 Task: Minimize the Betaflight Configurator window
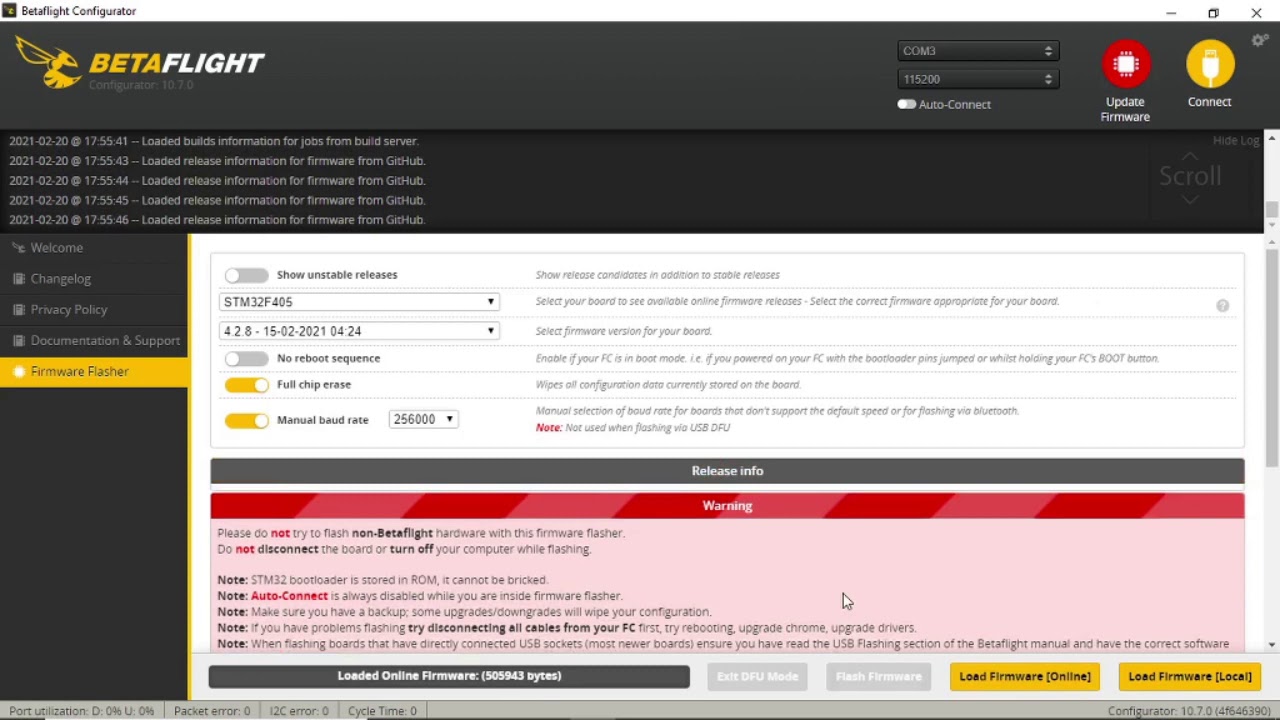(1171, 12)
